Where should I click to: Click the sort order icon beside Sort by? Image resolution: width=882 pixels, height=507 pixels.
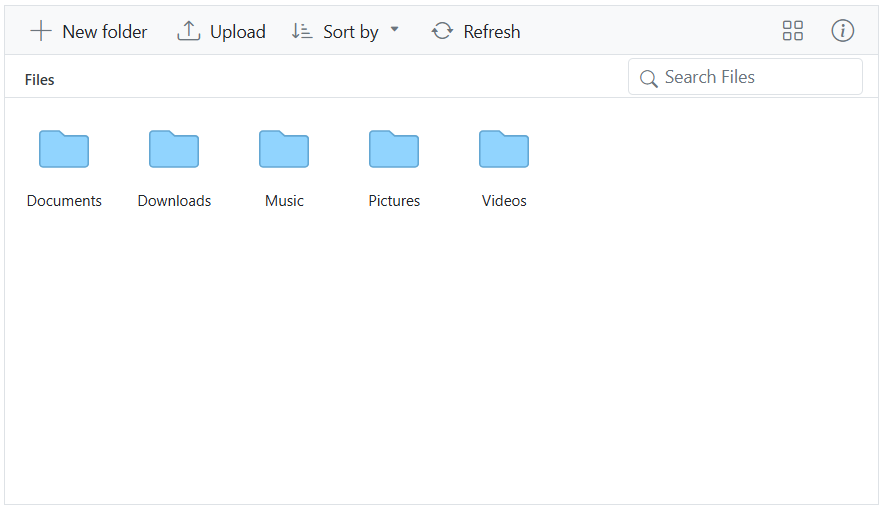[x=302, y=31]
